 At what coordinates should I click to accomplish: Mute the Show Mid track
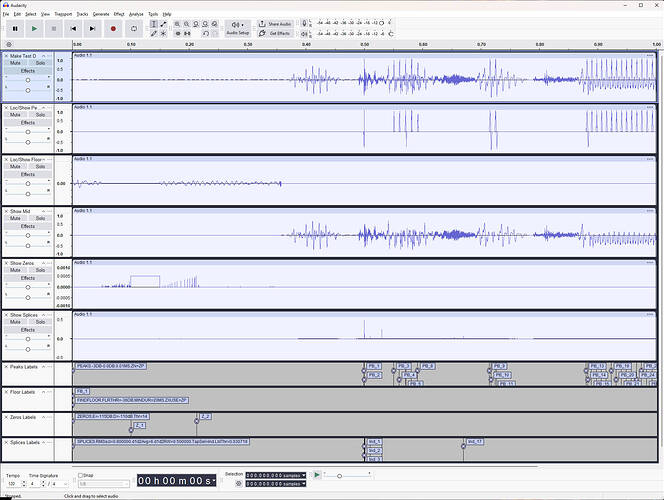15,218
